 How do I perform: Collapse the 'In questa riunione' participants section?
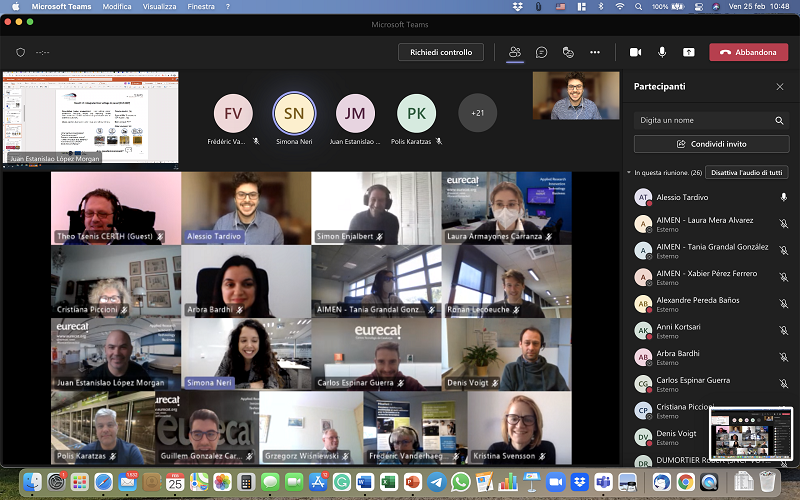[x=629, y=173]
